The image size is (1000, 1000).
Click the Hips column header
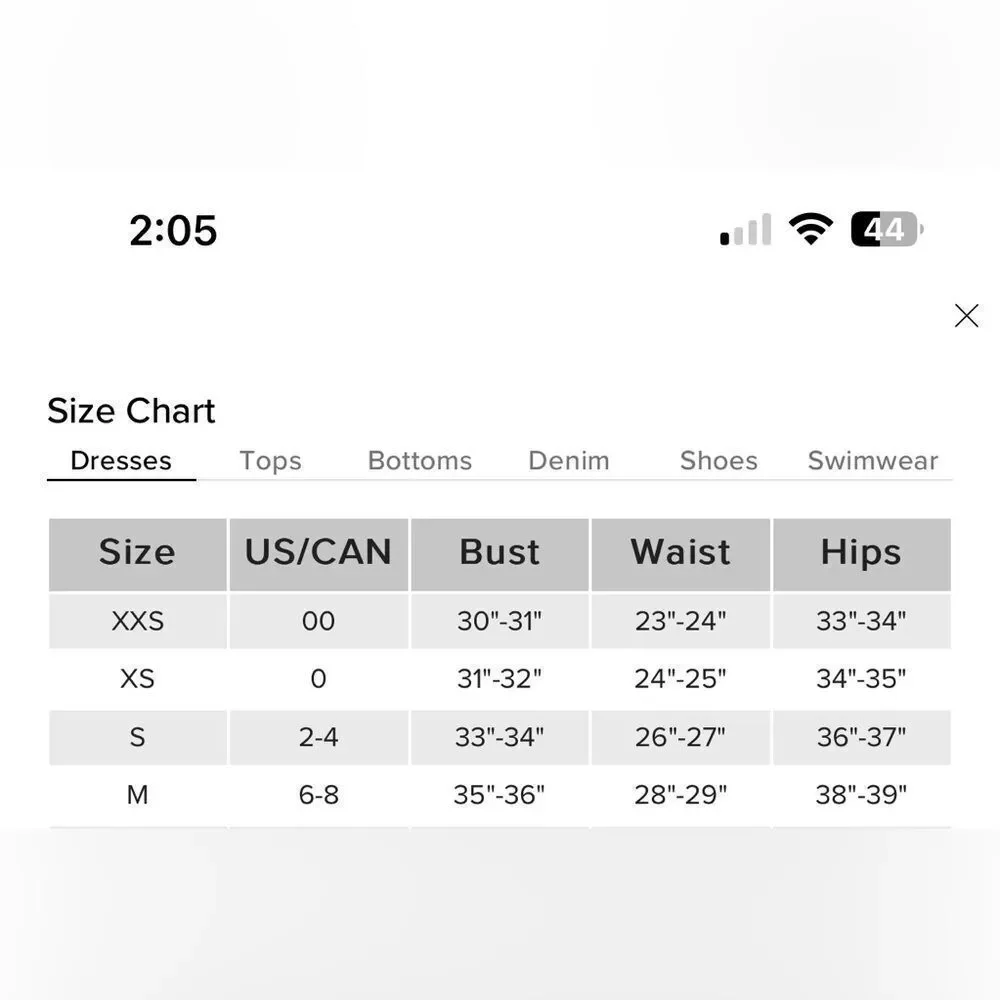click(861, 553)
